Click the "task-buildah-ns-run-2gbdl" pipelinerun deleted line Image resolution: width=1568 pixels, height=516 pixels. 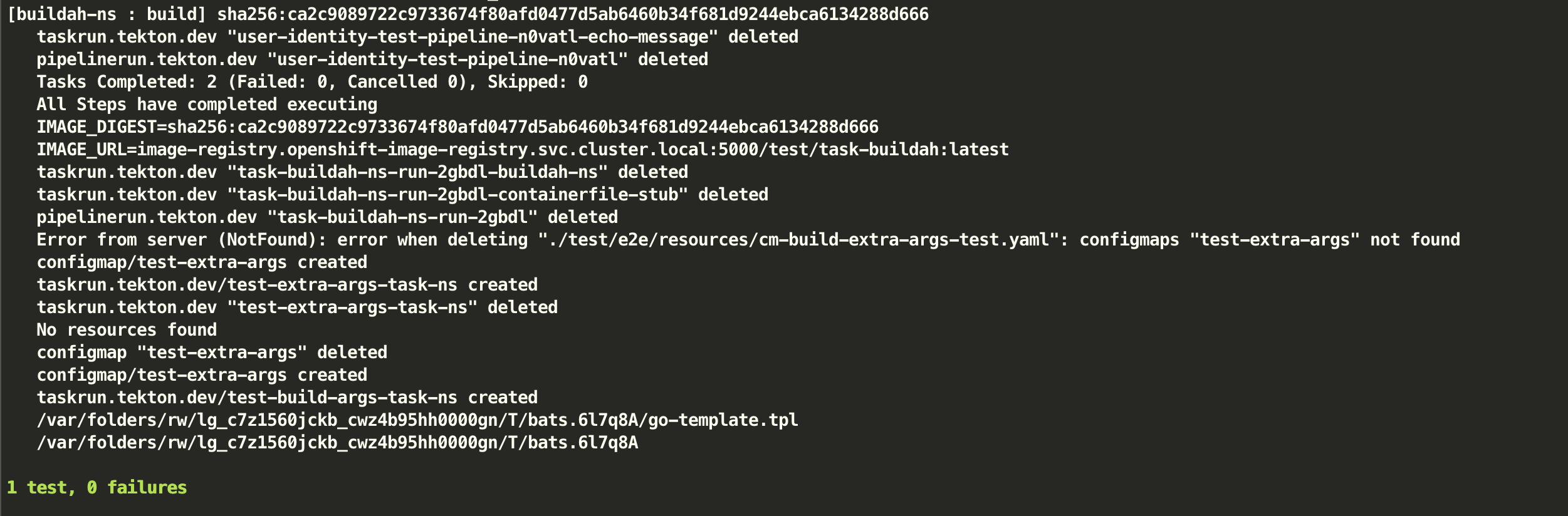[x=327, y=217]
